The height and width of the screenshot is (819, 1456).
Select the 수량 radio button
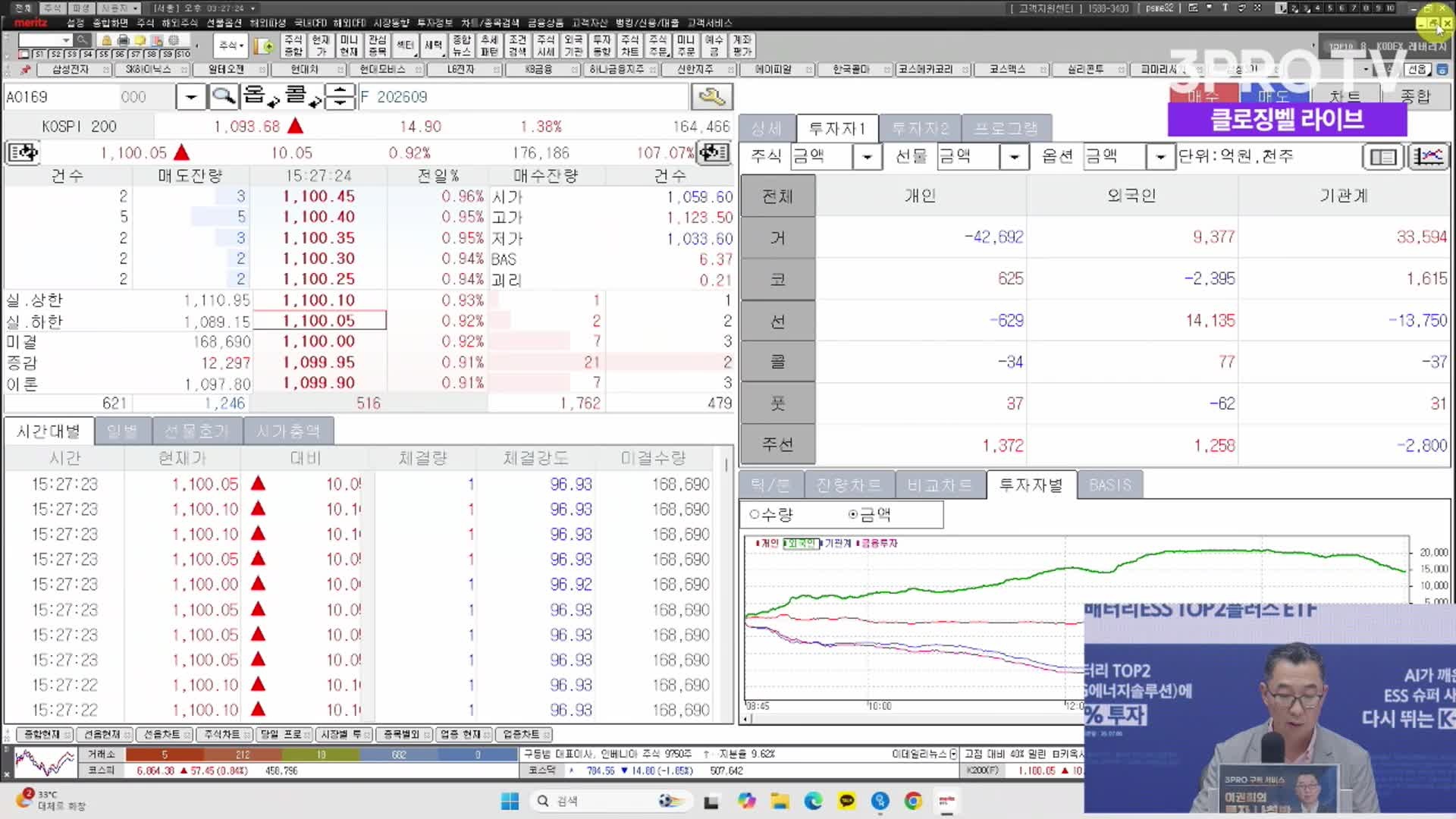[x=754, y=514]
